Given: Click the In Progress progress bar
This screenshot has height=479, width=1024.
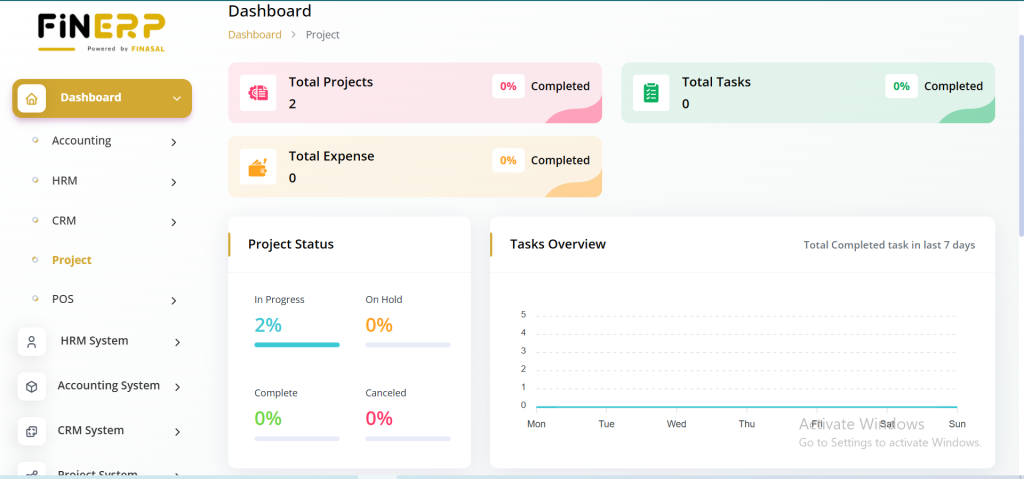Looking at the screenshot, I should pos(297,344).
